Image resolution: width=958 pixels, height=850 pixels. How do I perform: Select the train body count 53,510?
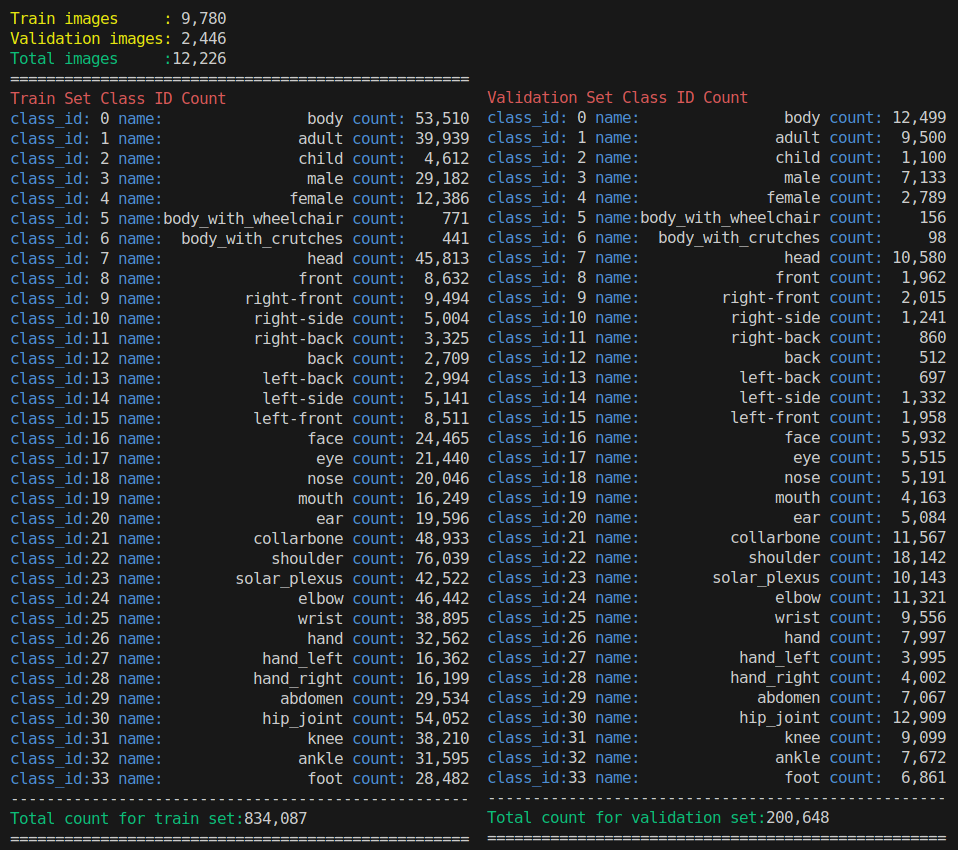click(442, 119)
